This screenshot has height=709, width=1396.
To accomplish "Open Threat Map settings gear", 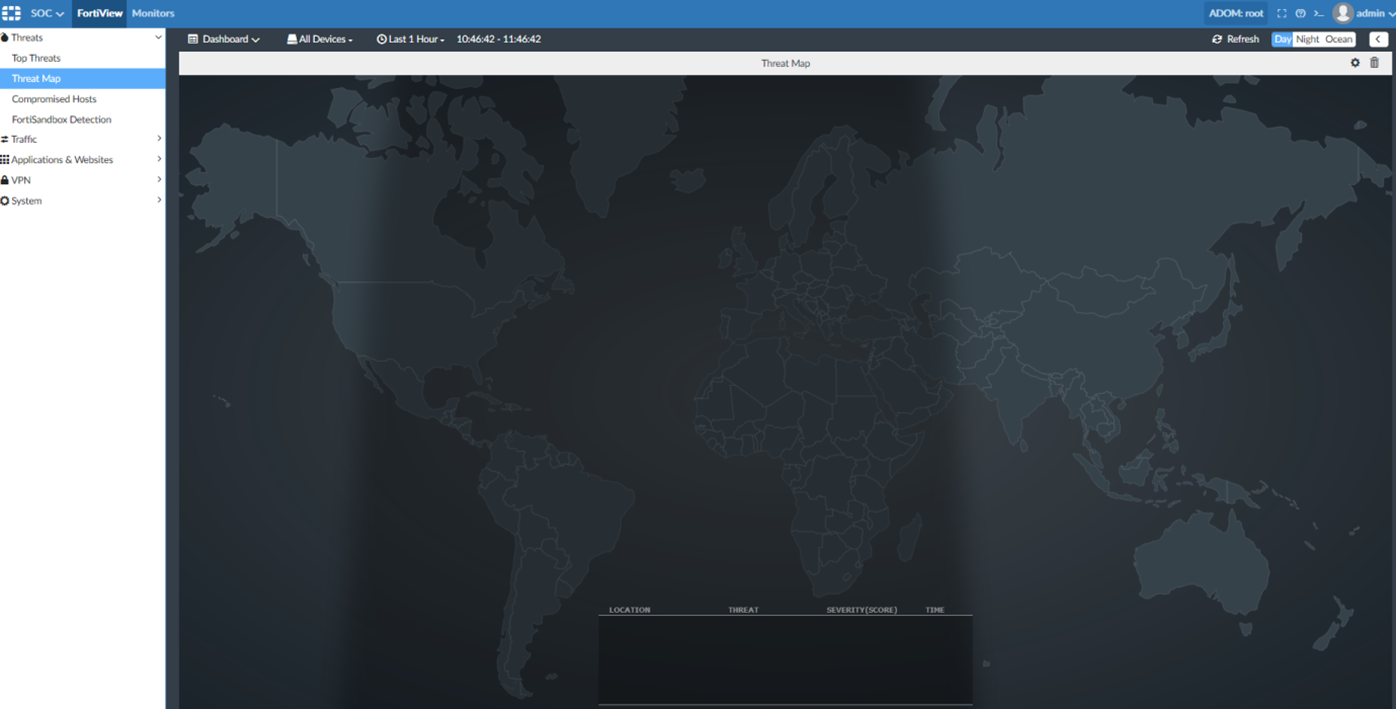I will [x=1355, y=63].
